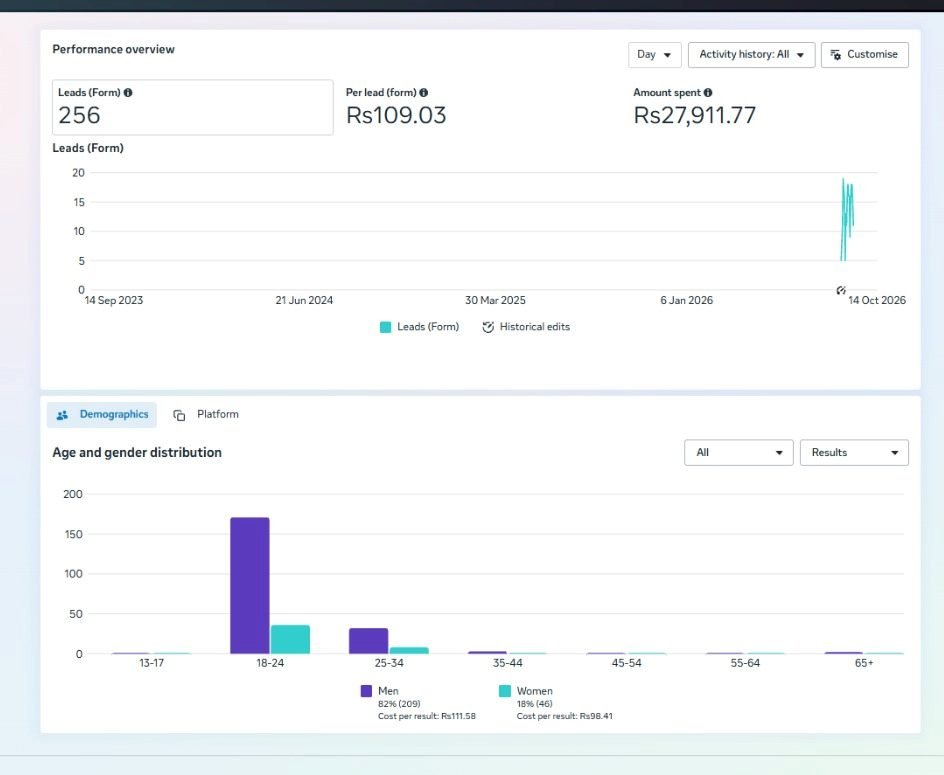Switch to the Platform tab

point(206,415)
